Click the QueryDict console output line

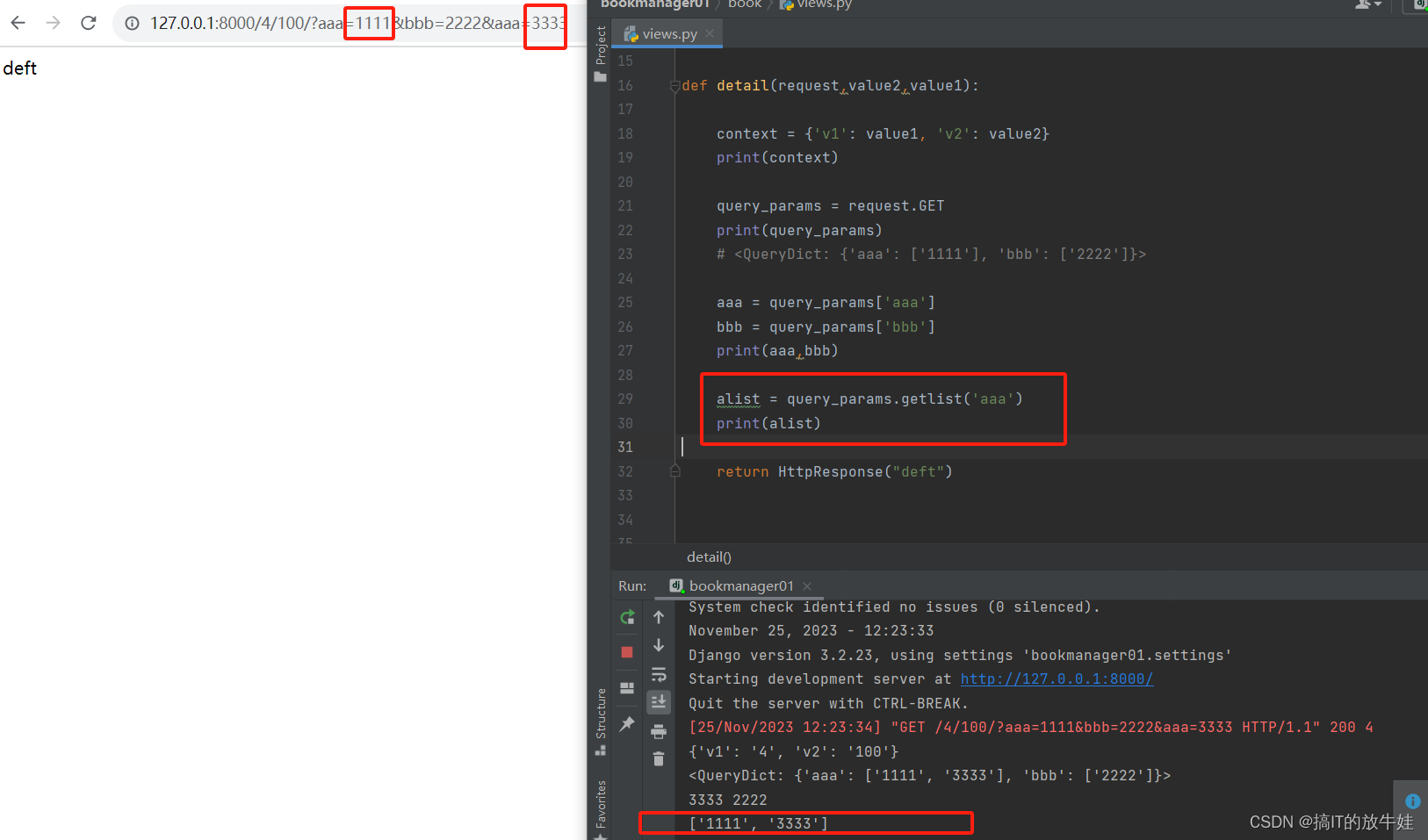(930, 776)
